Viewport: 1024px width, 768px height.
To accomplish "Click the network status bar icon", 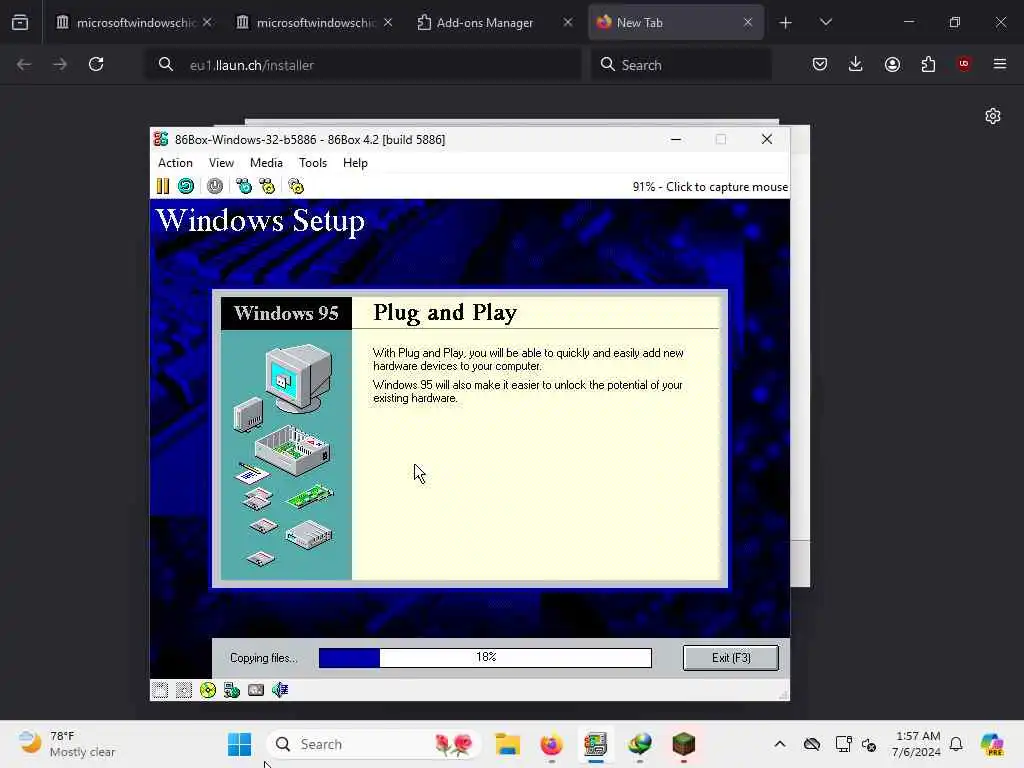I will [232, 690].
